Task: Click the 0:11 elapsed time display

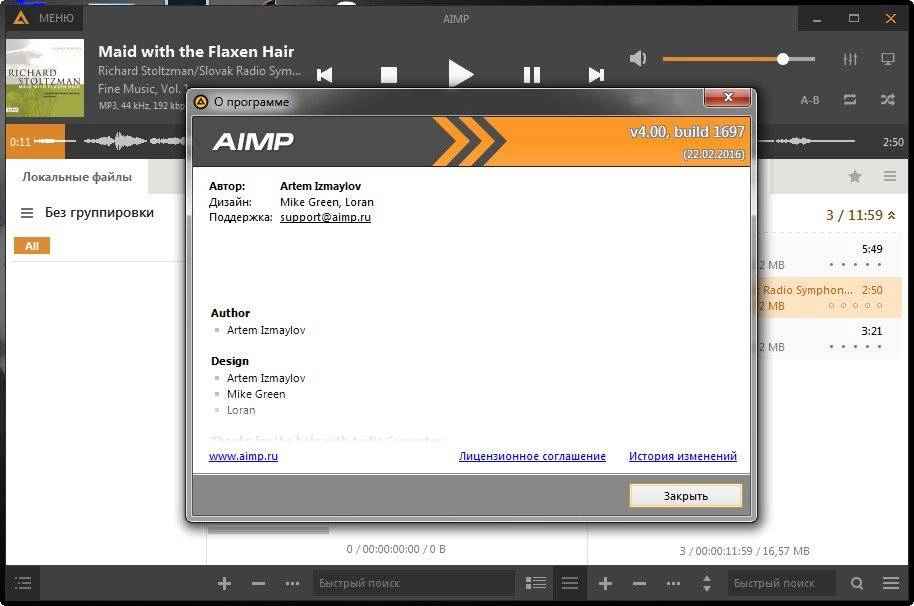Action: [x=20, y=142]
